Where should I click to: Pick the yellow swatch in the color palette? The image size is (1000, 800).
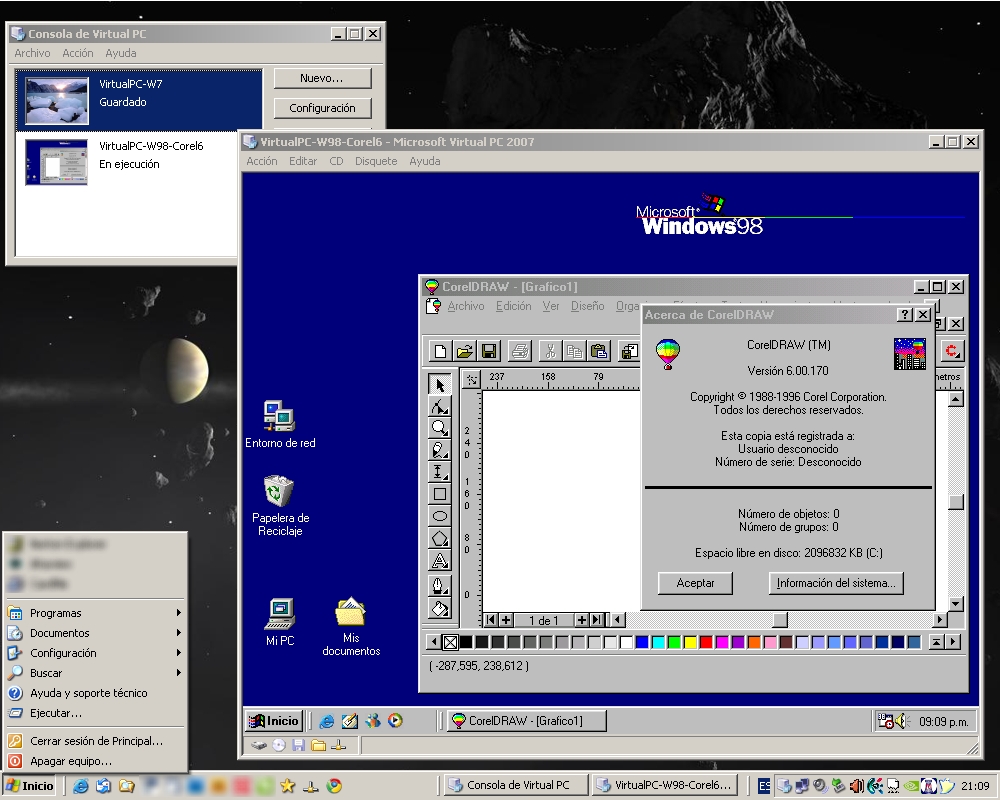(689, 642)
